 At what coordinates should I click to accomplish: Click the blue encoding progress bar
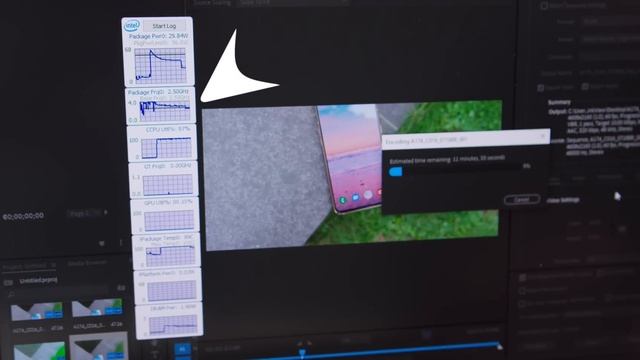pos(396,171)
